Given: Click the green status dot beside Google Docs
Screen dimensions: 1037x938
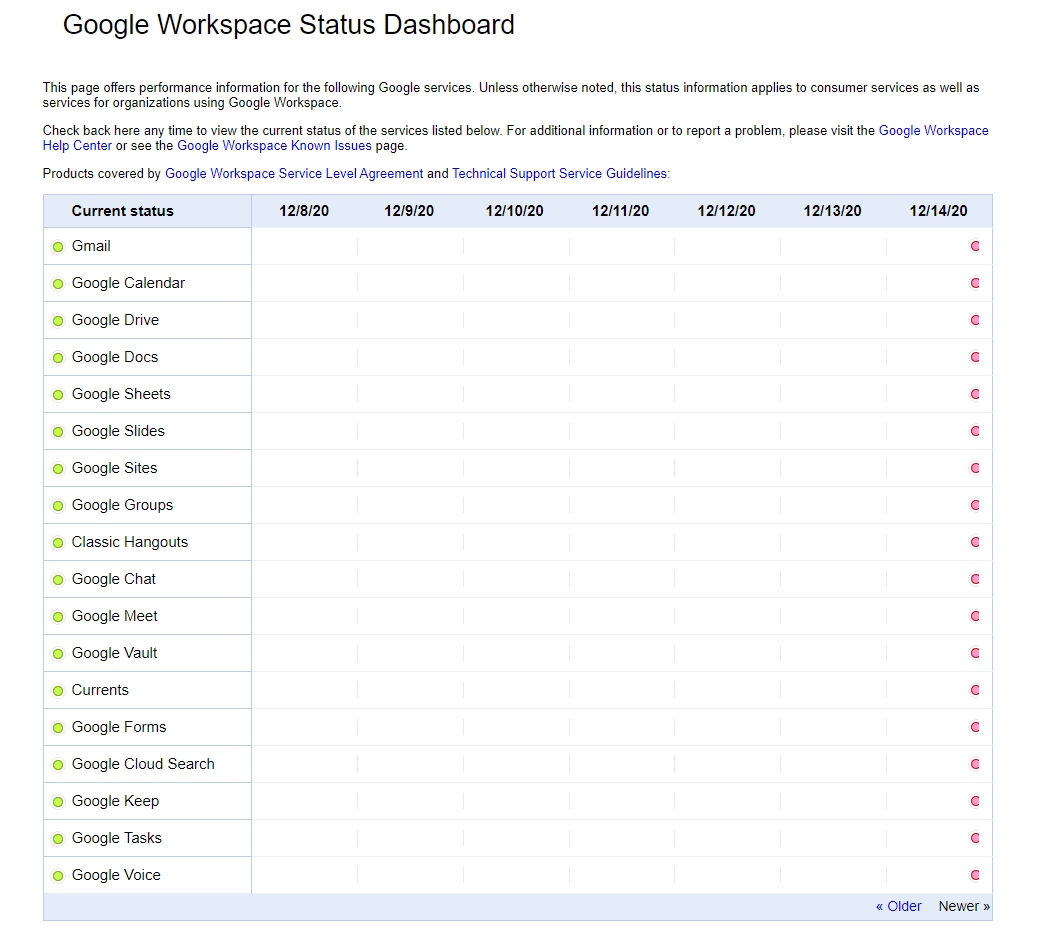Looking at the screenshot, I should click(58, 358).
